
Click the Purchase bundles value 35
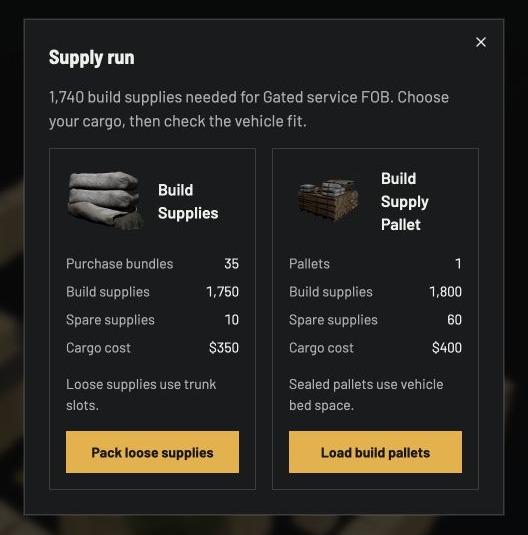tap(231, 264)
